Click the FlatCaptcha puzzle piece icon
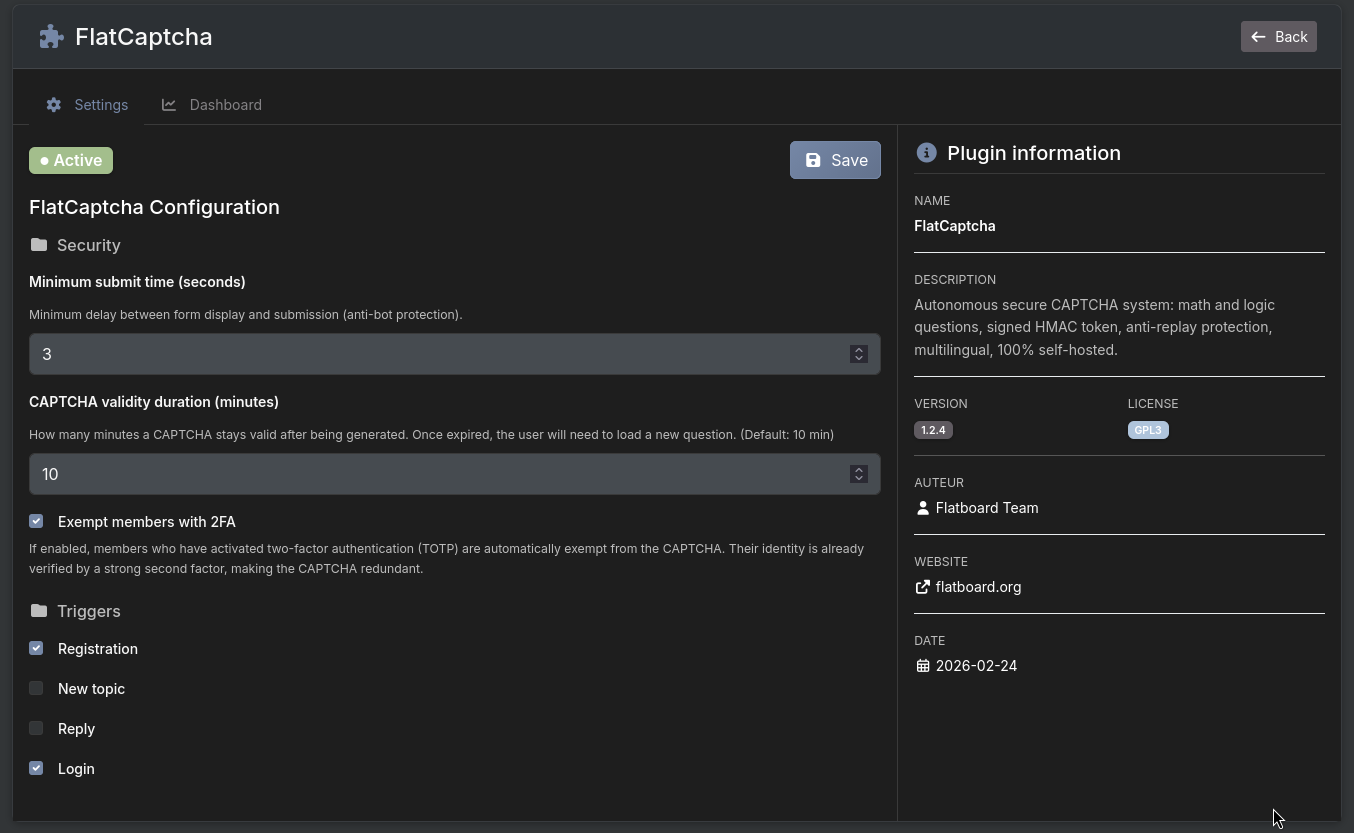The height and width of the screenshot is (833, 1354). (x=51, y=37)
